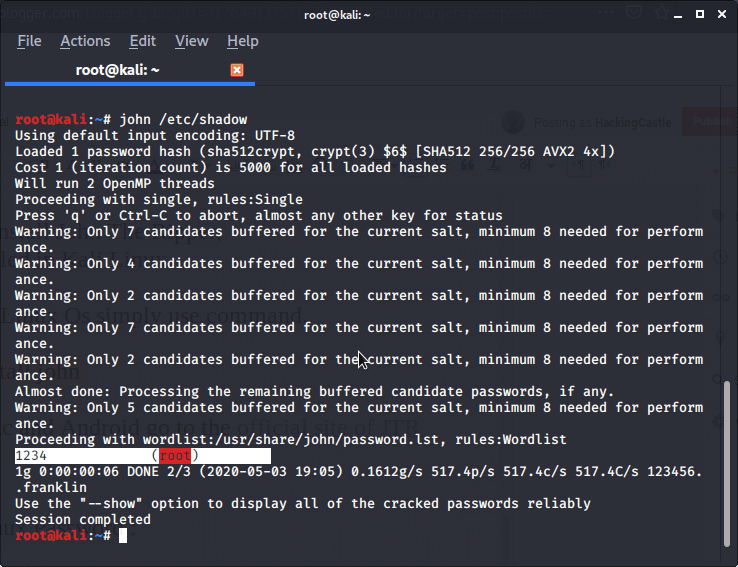The image size is (738, 567).
Task: Select the root@kali: ~ terminal tab
Action: (130, 71)
